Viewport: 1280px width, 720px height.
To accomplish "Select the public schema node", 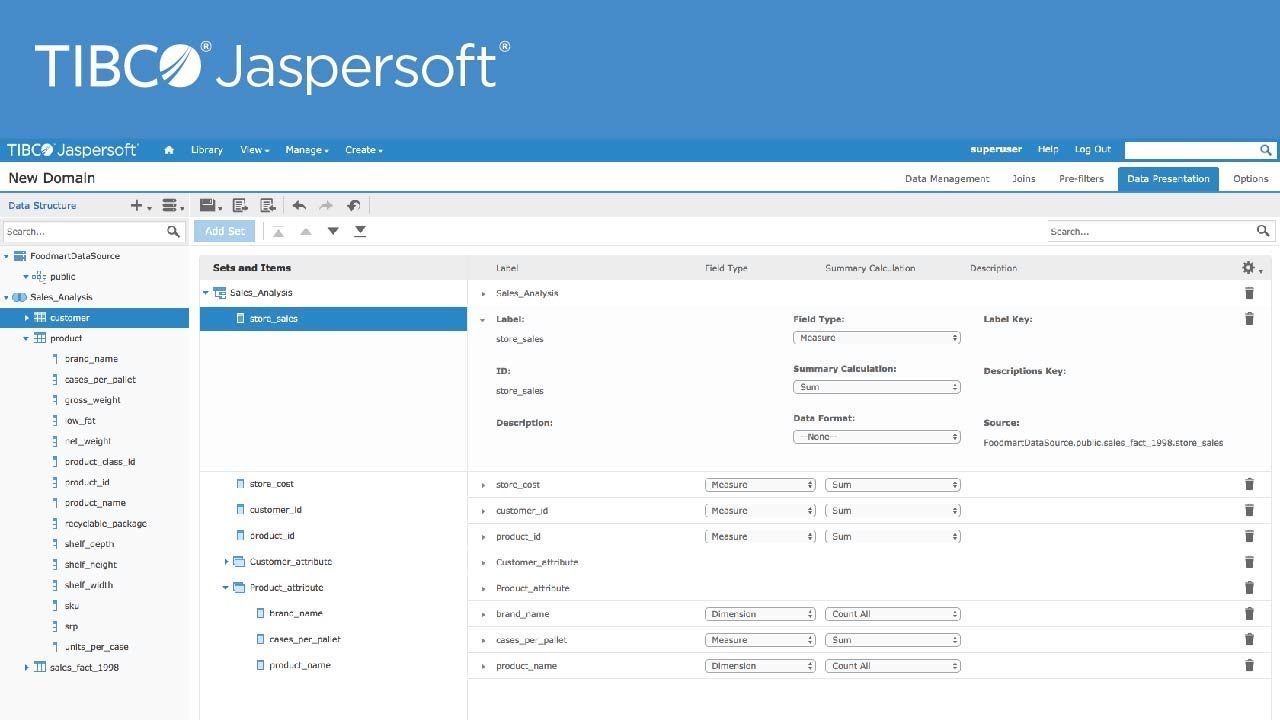I will click(62, 277).
